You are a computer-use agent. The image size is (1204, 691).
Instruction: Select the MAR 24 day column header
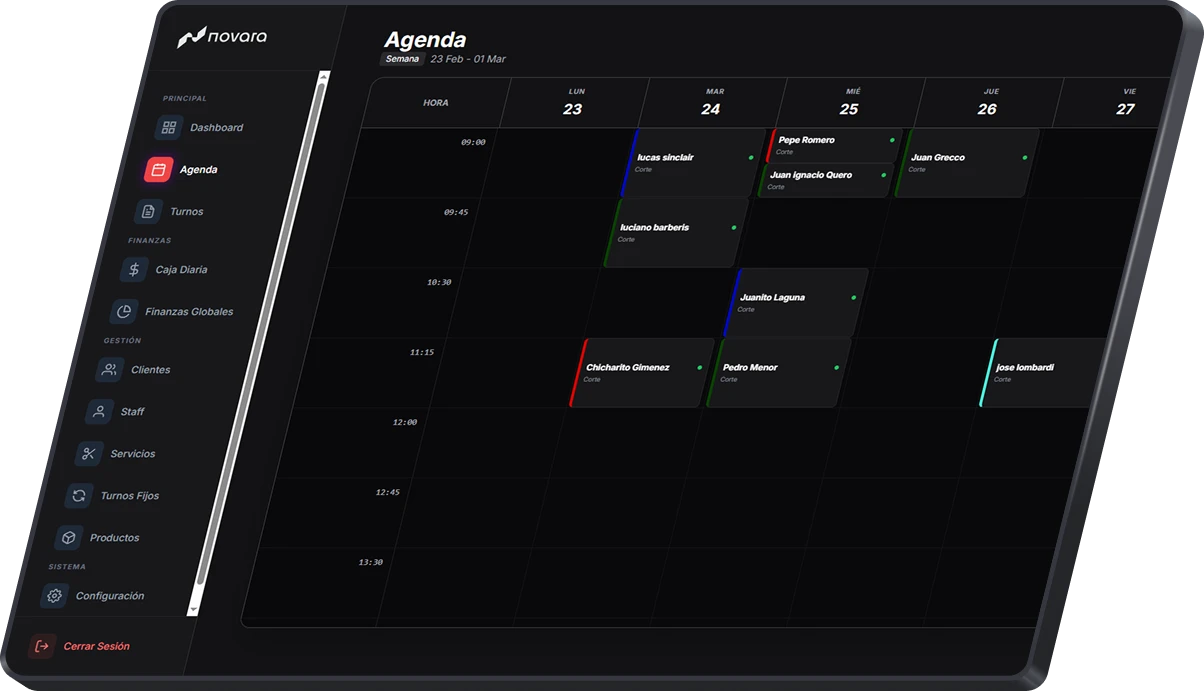click(712, 102)
